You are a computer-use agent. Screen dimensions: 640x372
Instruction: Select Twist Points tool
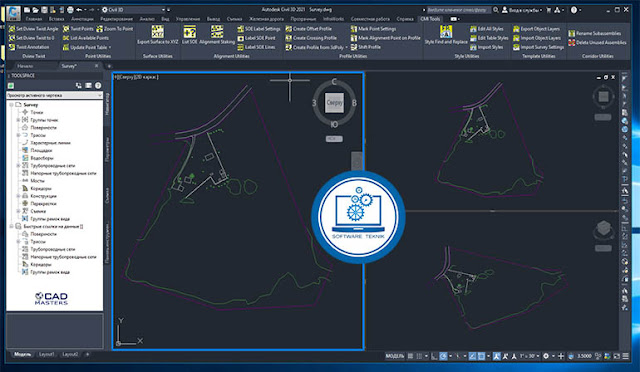[78, 29]
